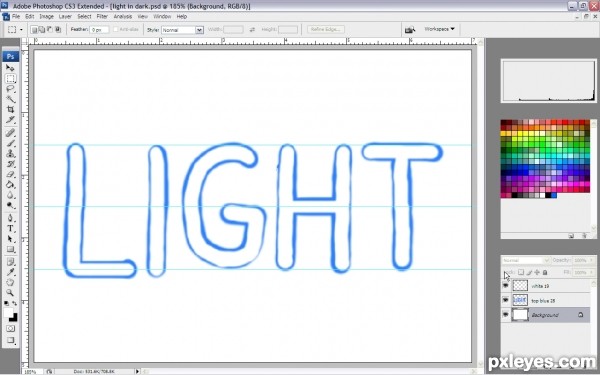Select the Type tool
Viewport: 600px width, 375px height.
coord(10,228)
